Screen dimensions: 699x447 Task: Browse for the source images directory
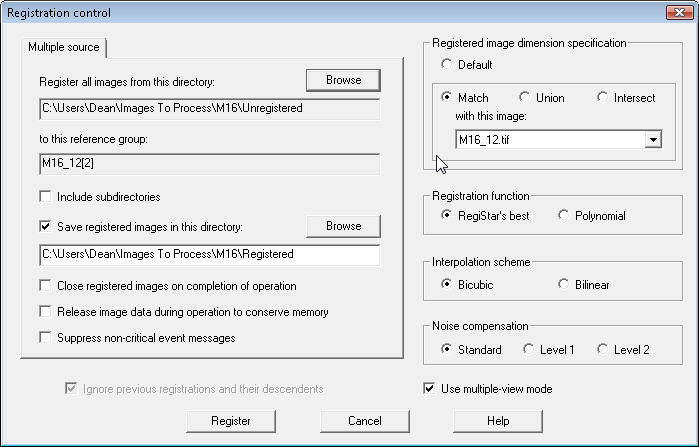pos(343,79)
